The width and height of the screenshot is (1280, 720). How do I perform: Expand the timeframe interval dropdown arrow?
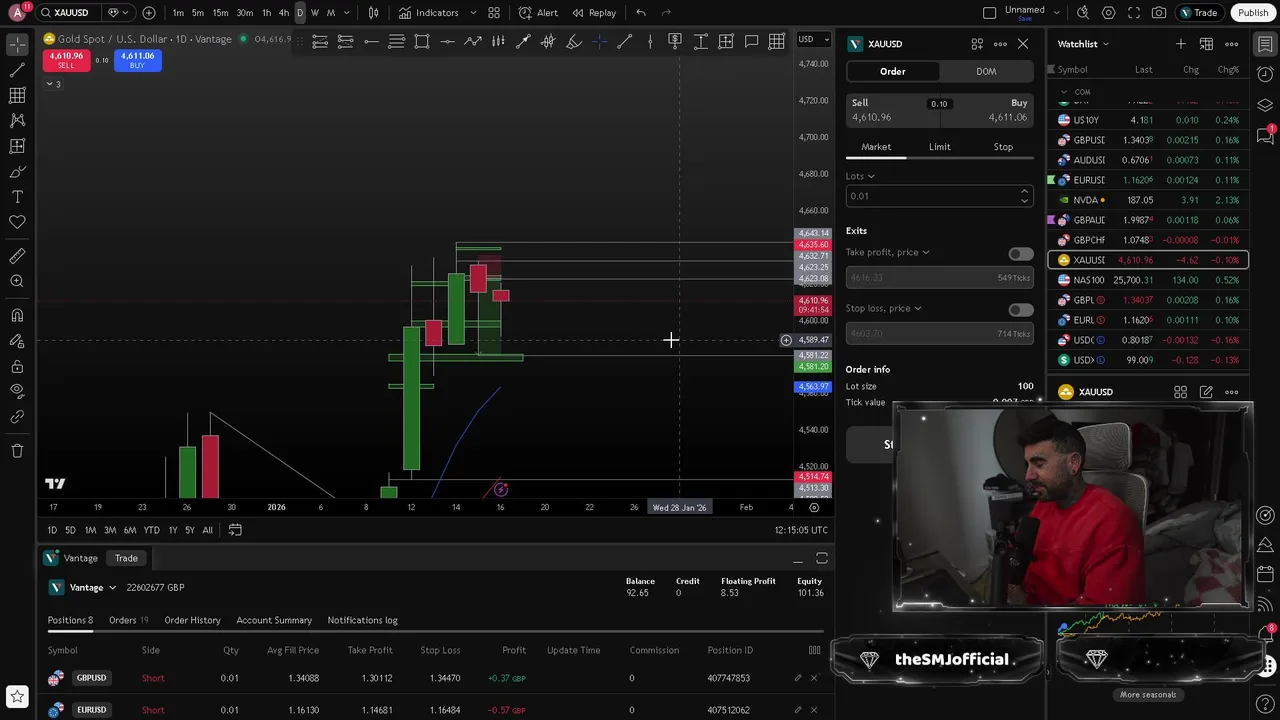(x=346, y=13)
